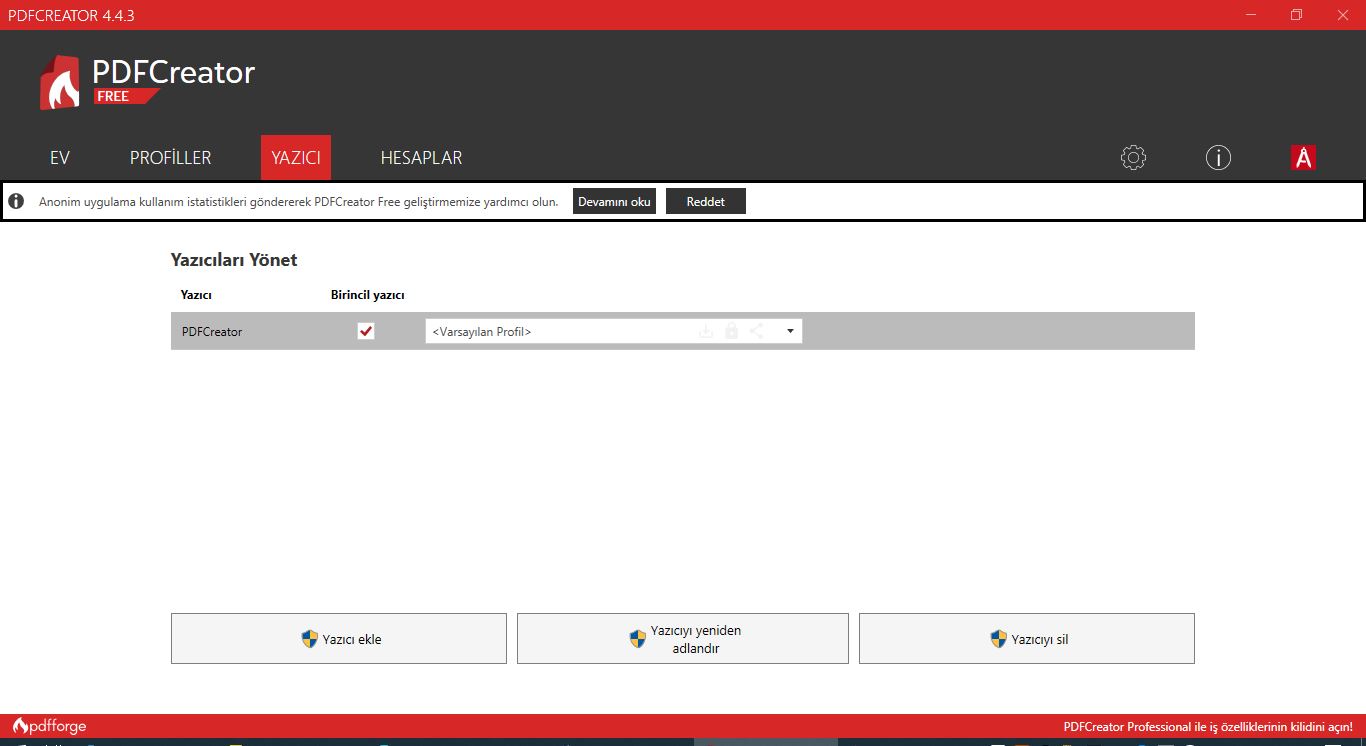The image size is (1366, 746).
Task: Select the PDFCreator printer row name
Action: 212,332
